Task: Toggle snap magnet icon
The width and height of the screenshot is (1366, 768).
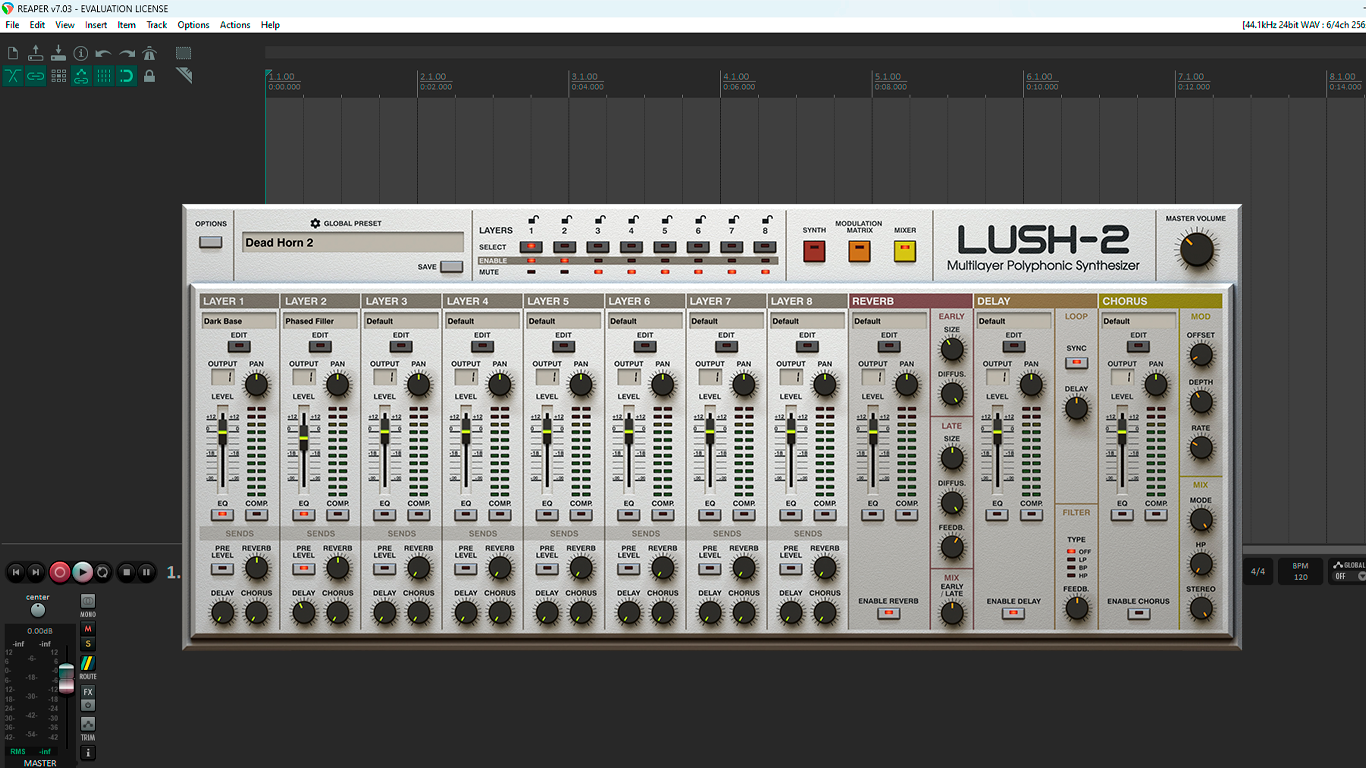Action: click(127, 76)
